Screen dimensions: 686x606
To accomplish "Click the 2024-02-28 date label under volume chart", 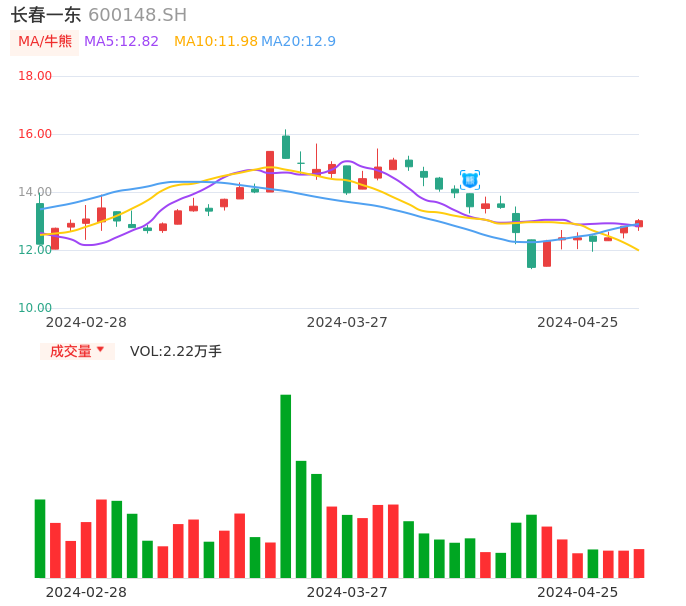I will click(86, 592).
